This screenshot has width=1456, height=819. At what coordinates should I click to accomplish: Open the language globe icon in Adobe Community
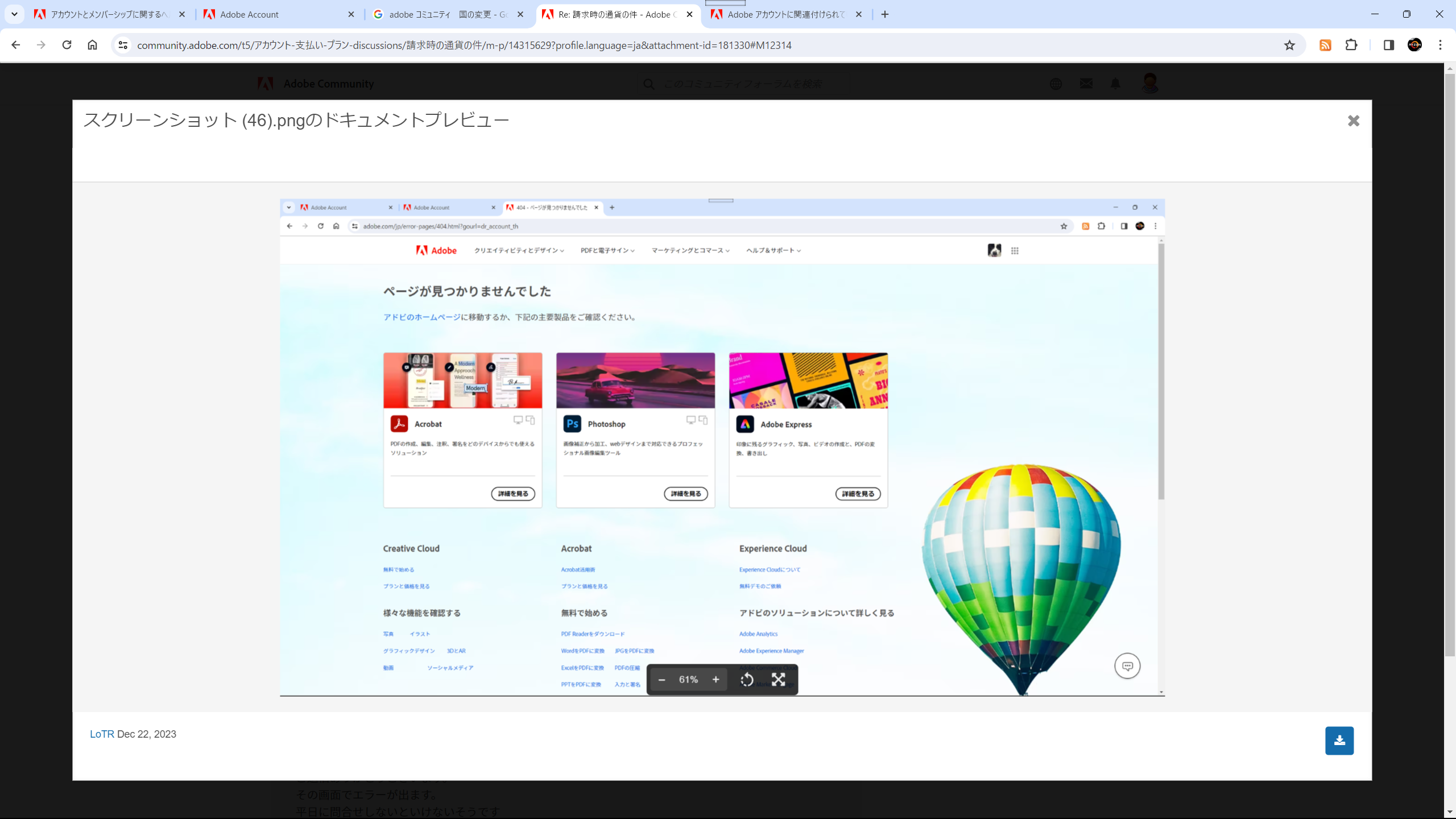pyautogui.click(x=1056, y=84)
